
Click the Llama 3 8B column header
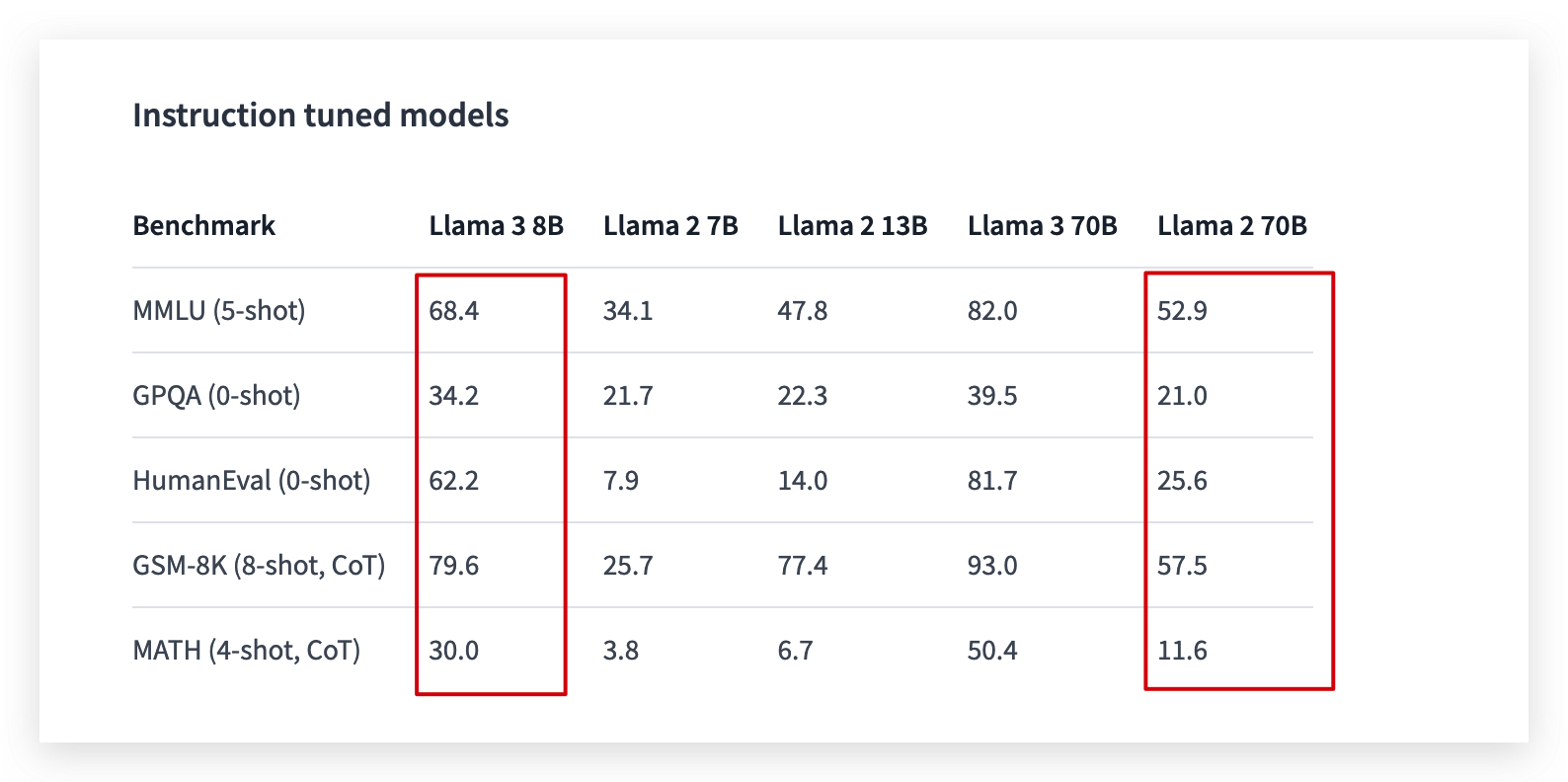click(x=496, y=226)
